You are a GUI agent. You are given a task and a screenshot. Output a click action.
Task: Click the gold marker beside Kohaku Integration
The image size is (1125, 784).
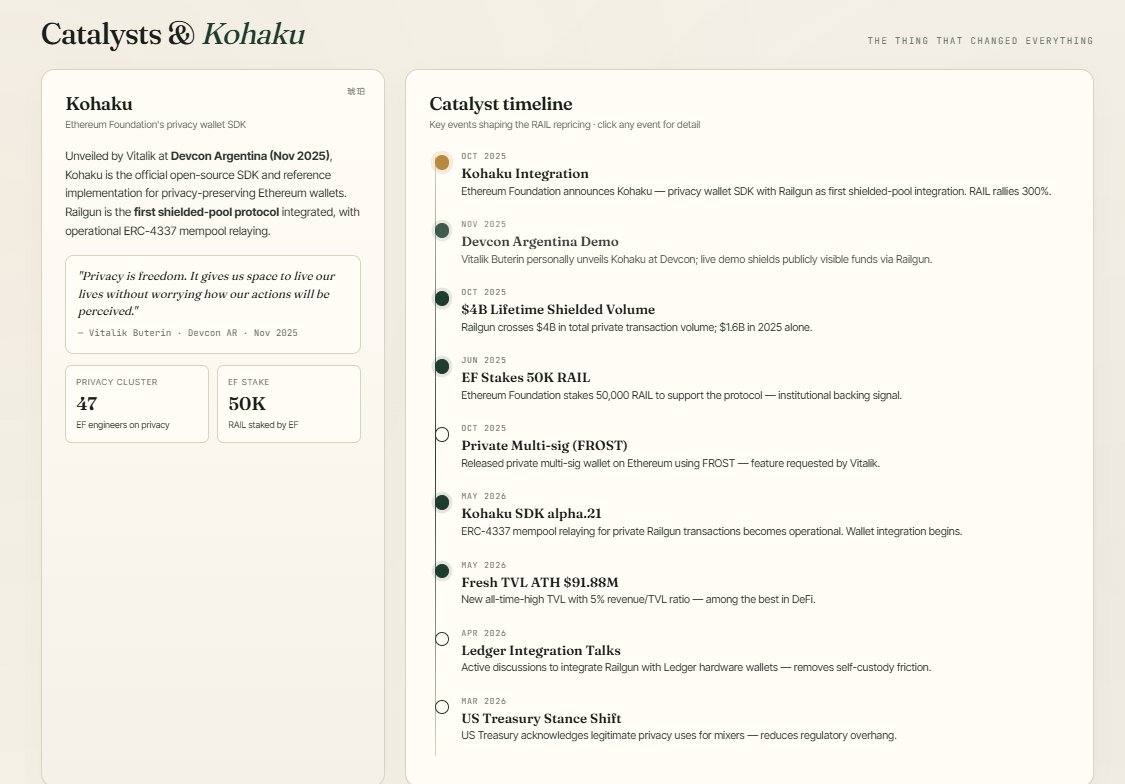point(442,162)
